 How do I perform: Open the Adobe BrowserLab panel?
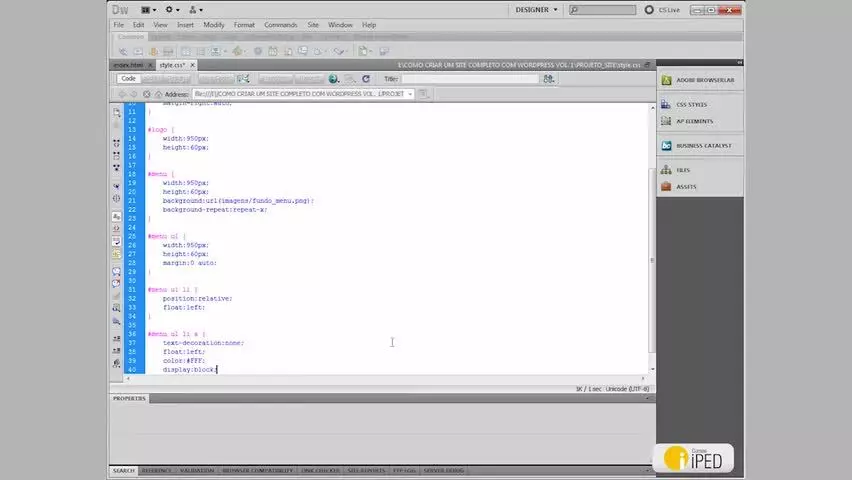699,80
